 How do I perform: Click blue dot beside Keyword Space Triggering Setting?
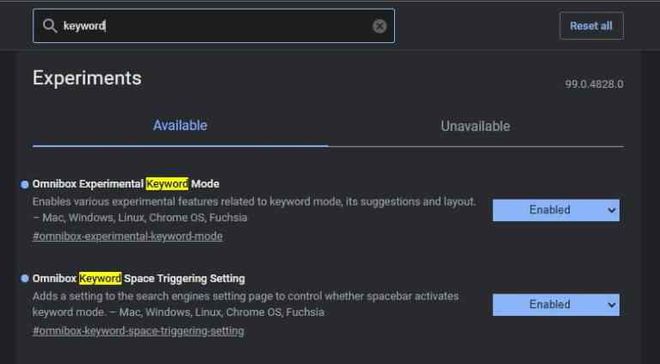pyautogui.click(x=25, y=279)
